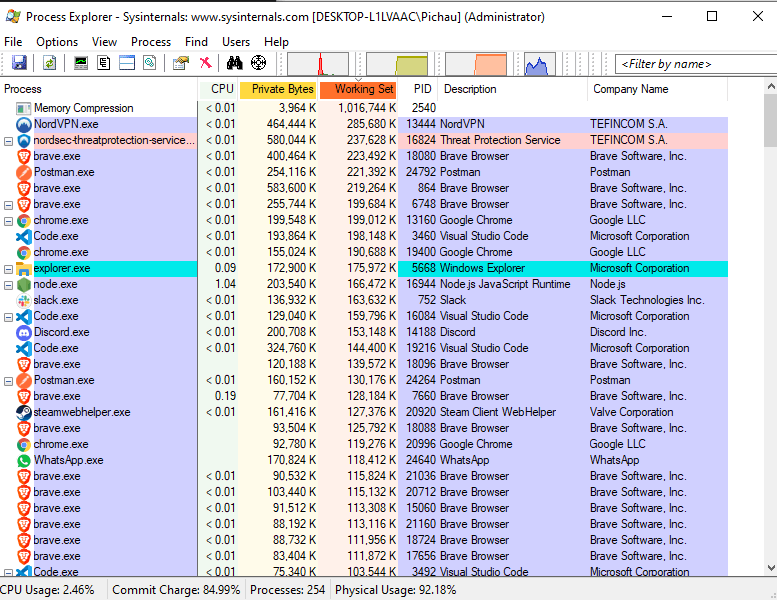Open the Find menu
Screen dimensions: 777x600
tap(196, 42)
